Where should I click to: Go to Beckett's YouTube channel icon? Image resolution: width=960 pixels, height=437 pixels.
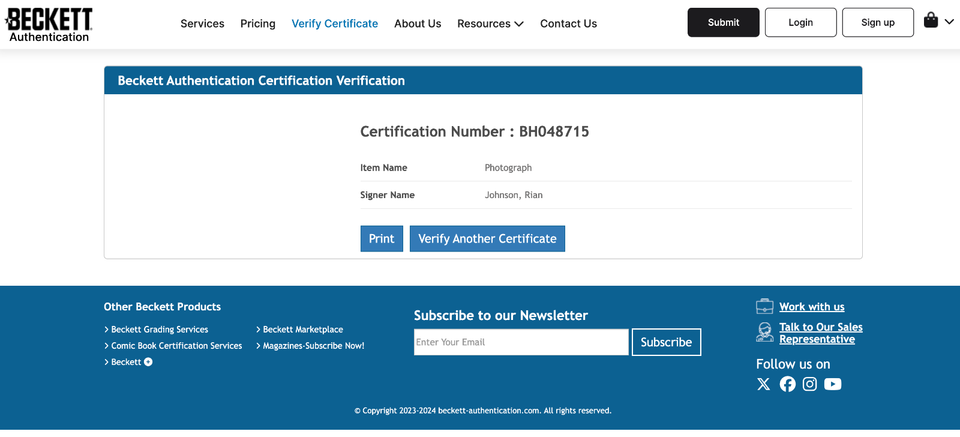(x=832, y=384)
